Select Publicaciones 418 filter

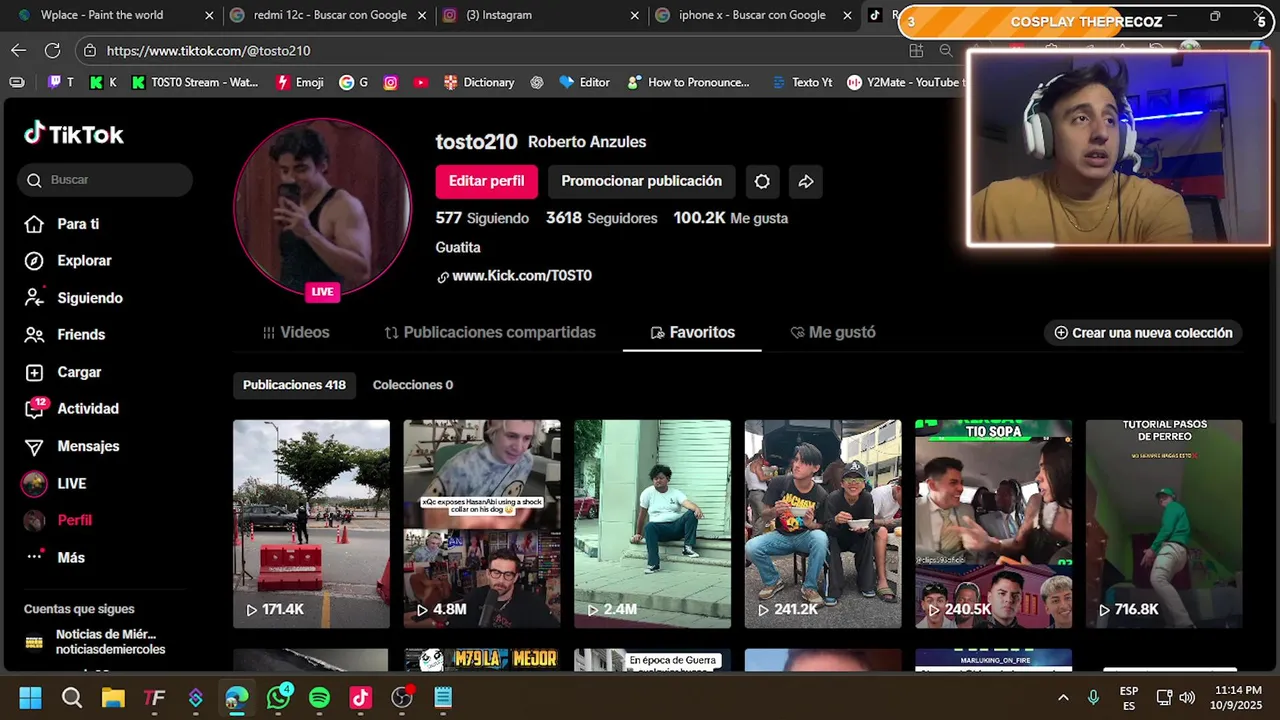point(294,385)
